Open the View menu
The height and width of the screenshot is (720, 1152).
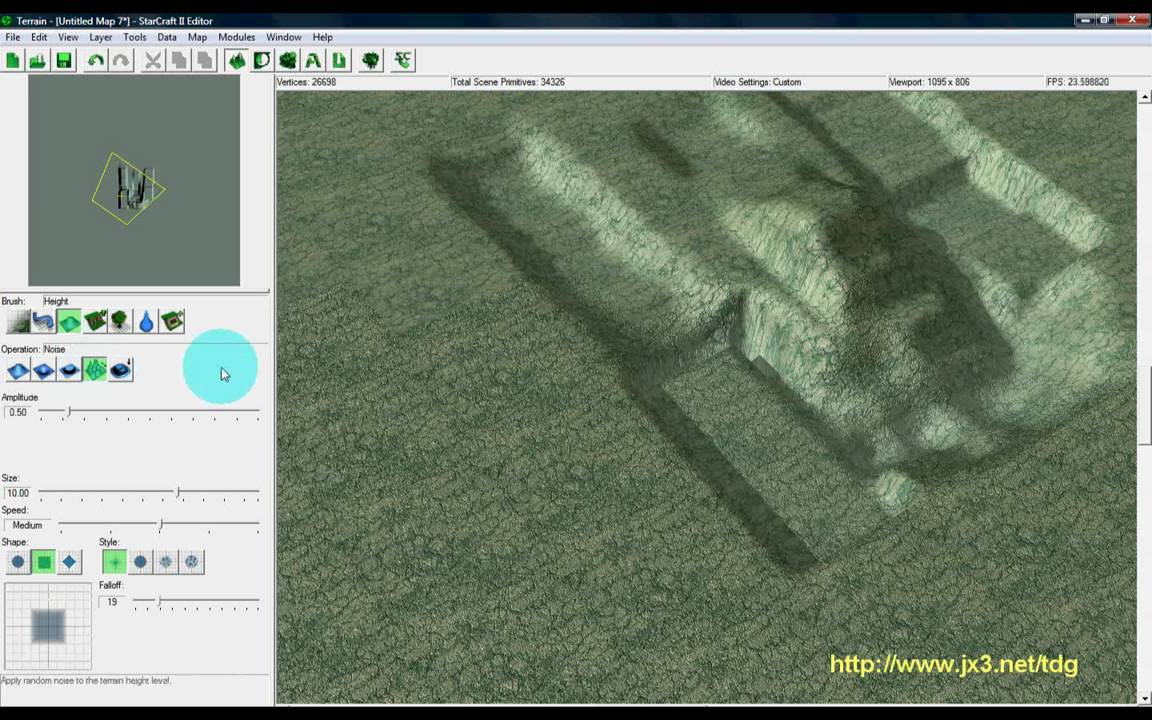click(68, 37)
